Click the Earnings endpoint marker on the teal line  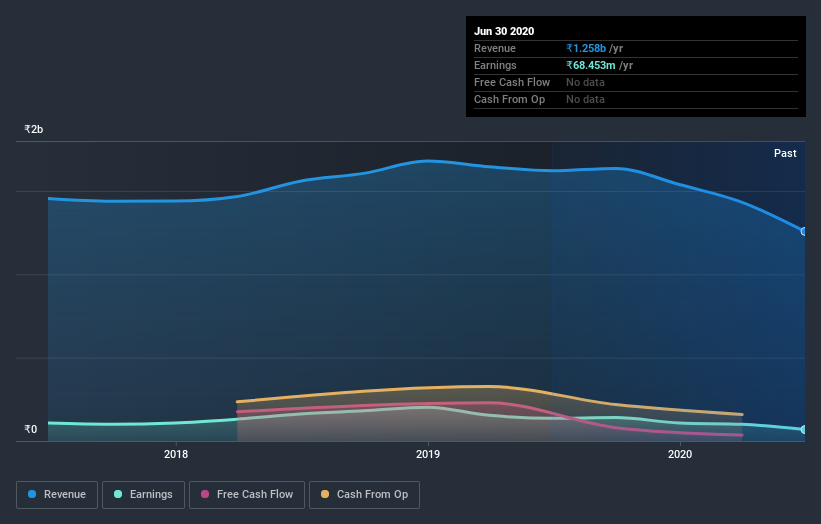pyautogui.click(x=803, y=429)
